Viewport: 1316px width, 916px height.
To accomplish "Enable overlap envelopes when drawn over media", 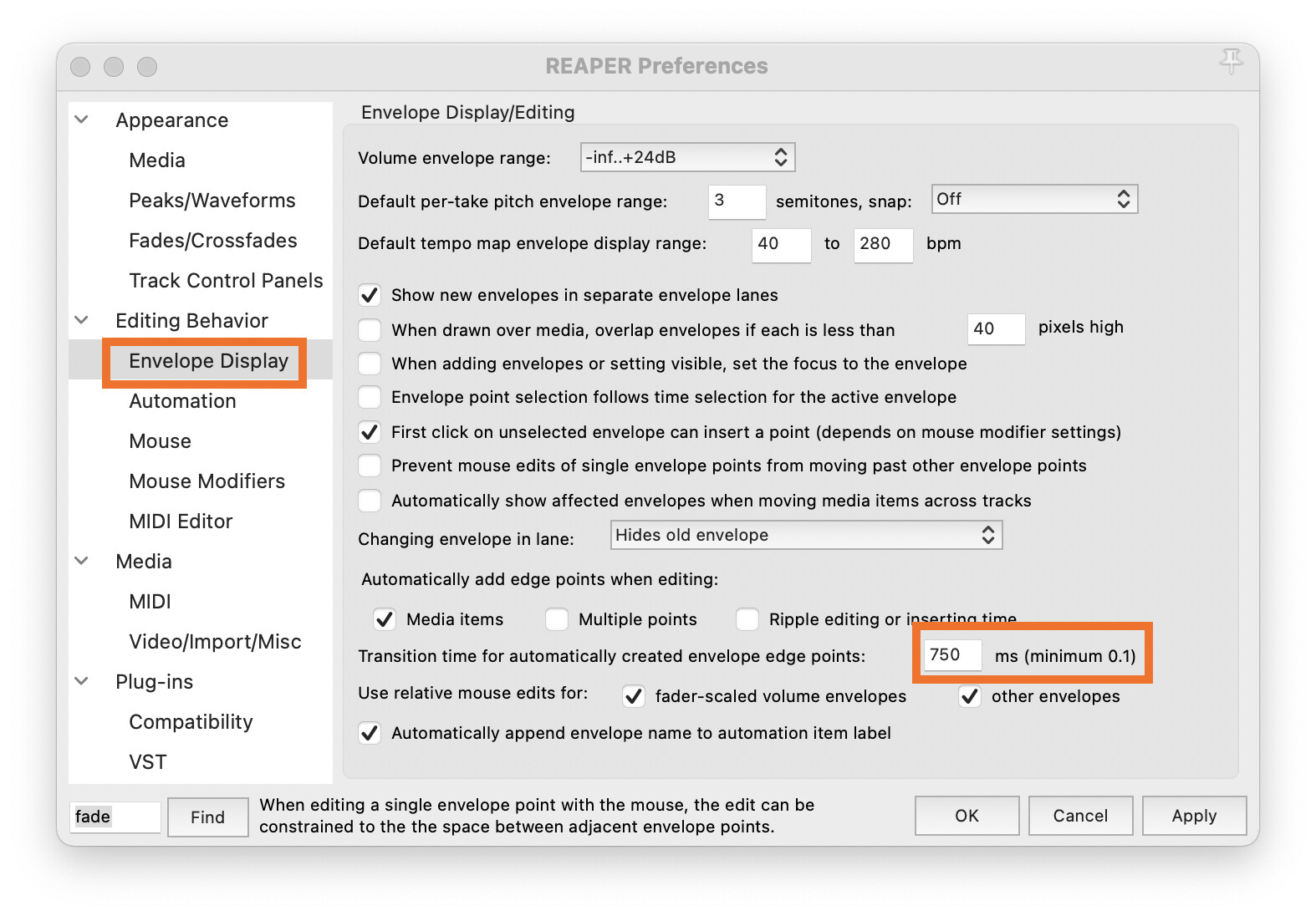I will point(370,330).
